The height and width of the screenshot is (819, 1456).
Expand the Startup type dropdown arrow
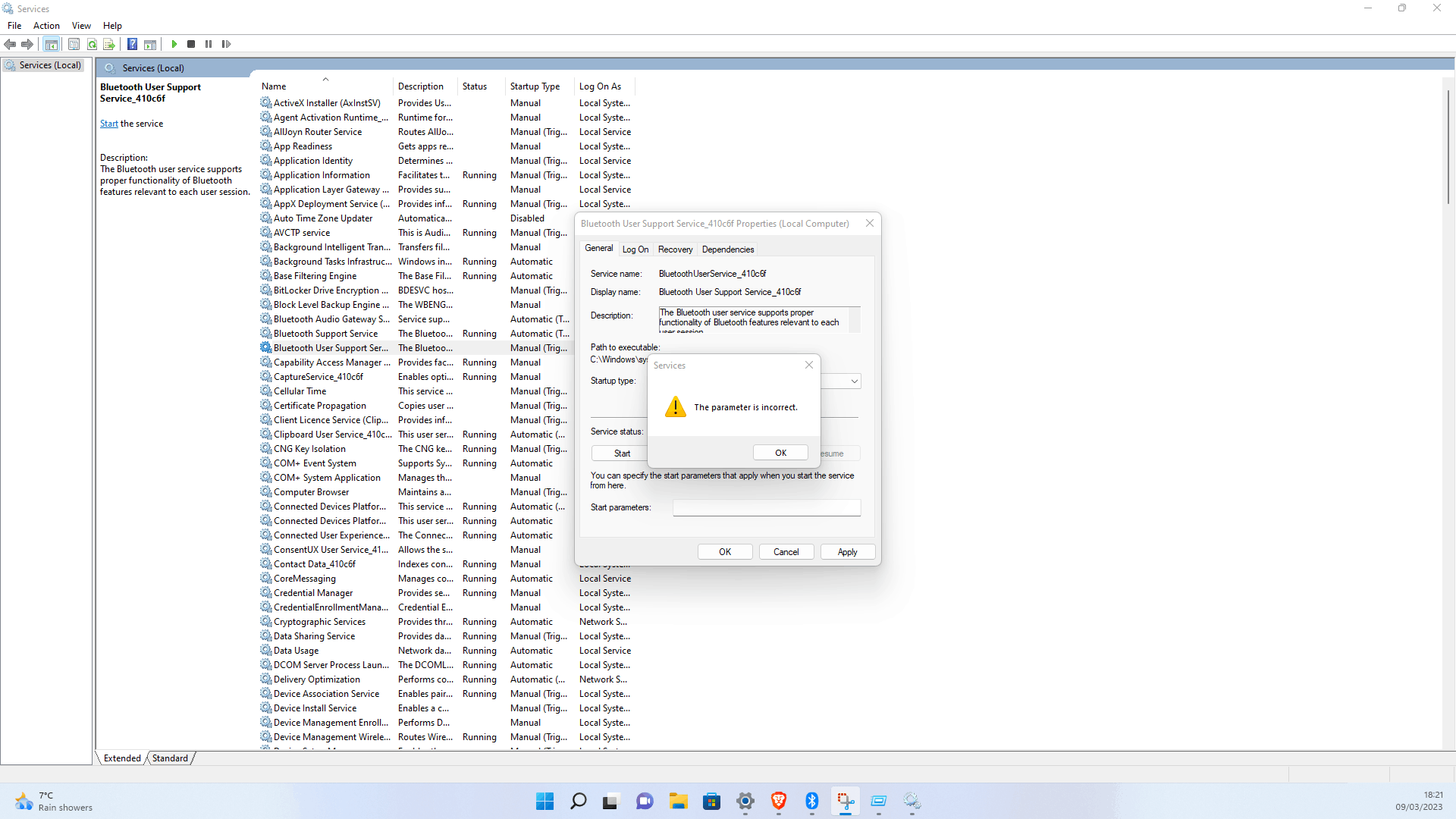coord(854,381)
